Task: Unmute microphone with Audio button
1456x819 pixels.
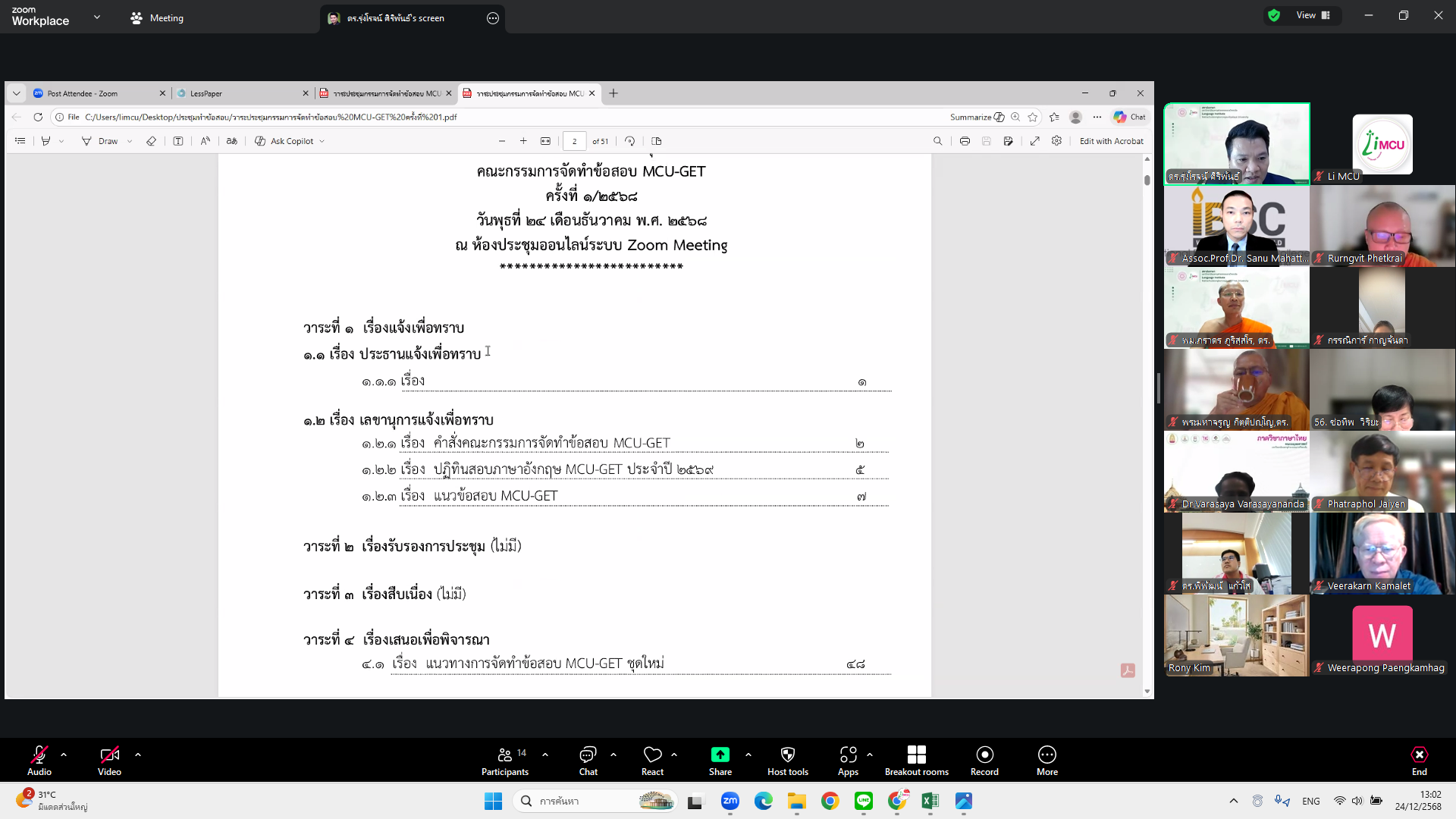Action: pos(39,760)
